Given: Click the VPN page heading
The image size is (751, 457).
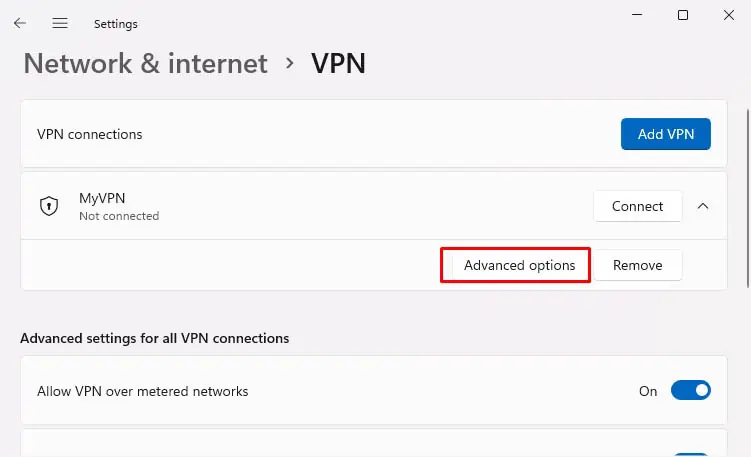Looking at the screenshot, I should tap(338, 64).
